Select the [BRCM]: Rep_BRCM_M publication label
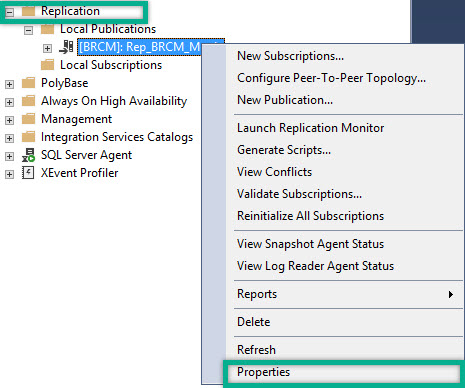 point(139,47)
